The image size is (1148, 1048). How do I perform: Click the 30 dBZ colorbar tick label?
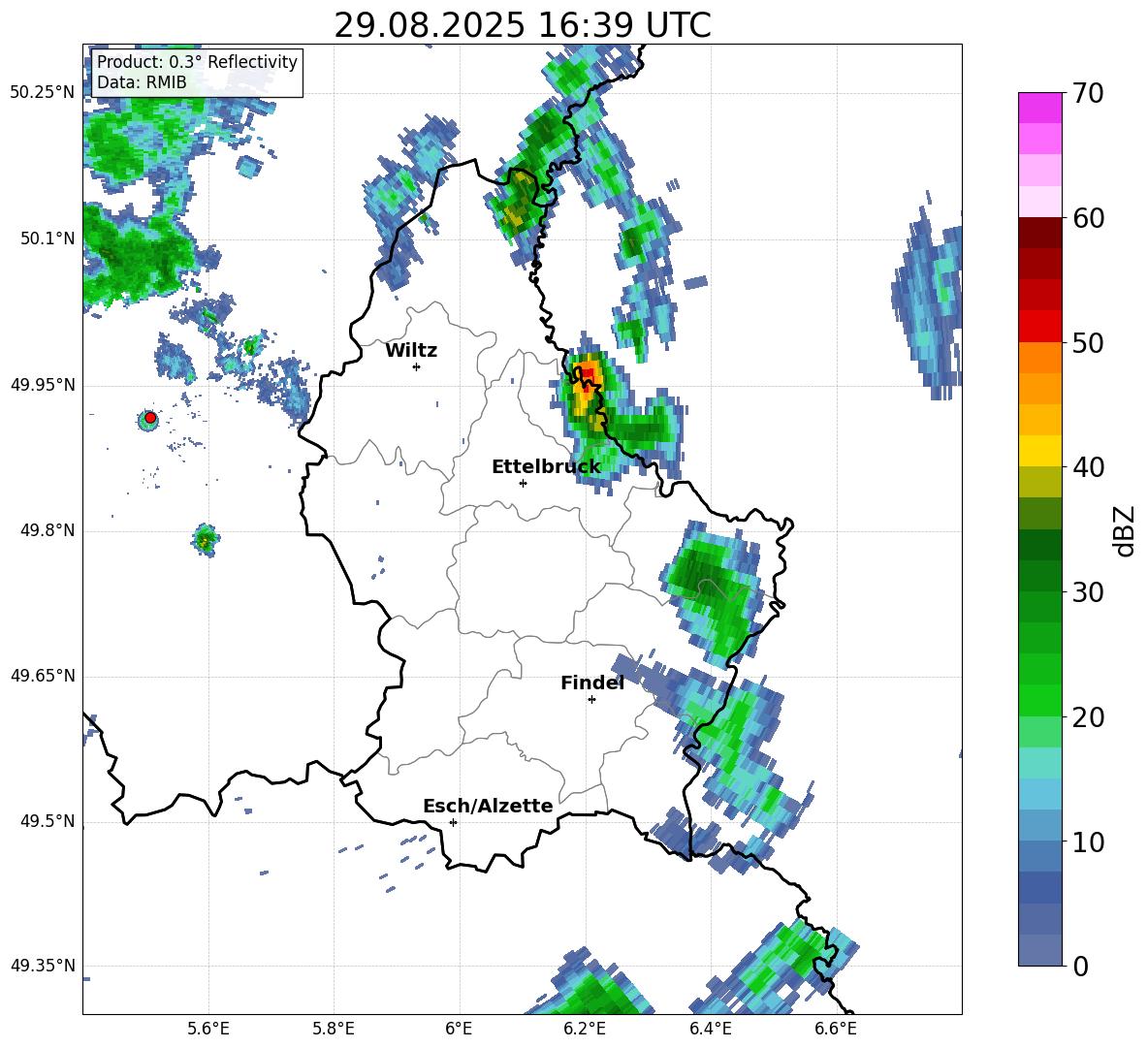tap(1087, 592)
